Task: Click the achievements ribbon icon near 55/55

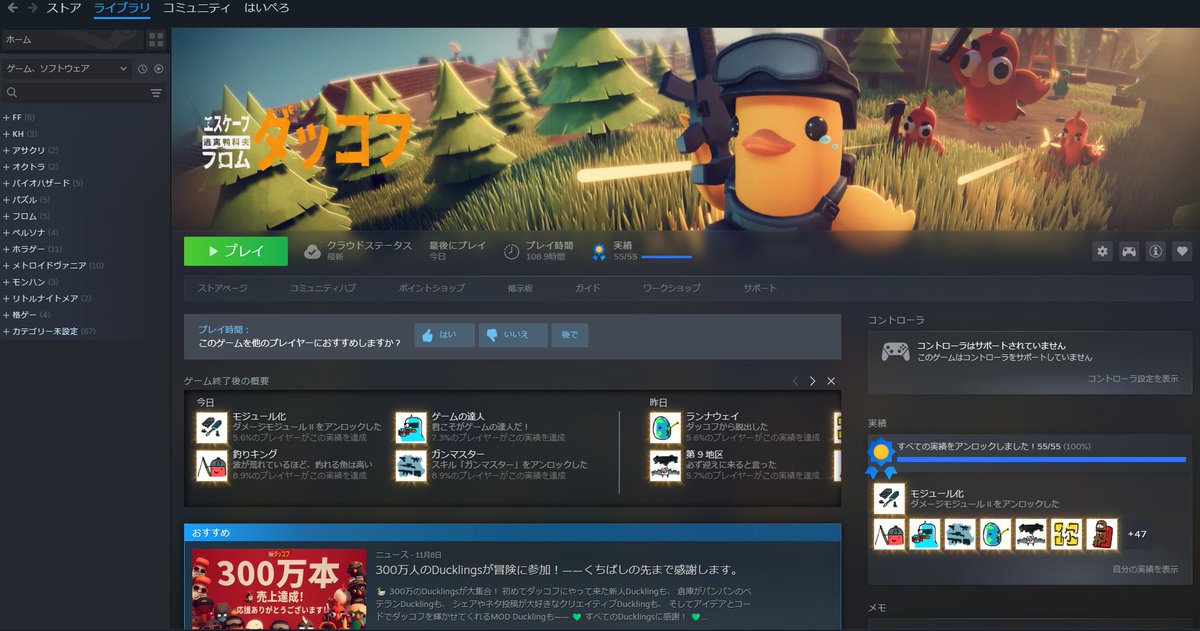Action: click(599, 252)
